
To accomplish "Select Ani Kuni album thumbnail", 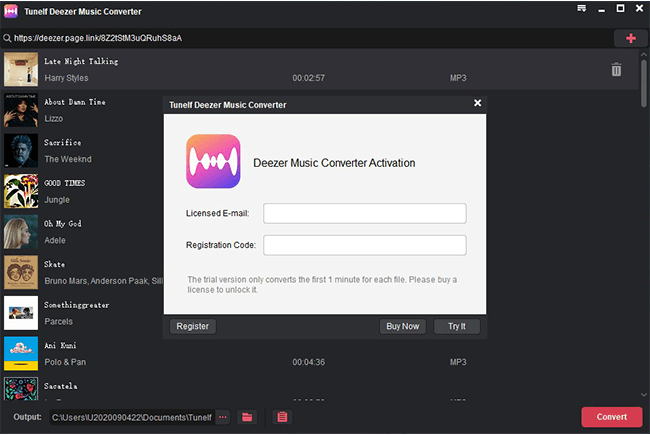I will pyautogui.click(x=21, y=354).
